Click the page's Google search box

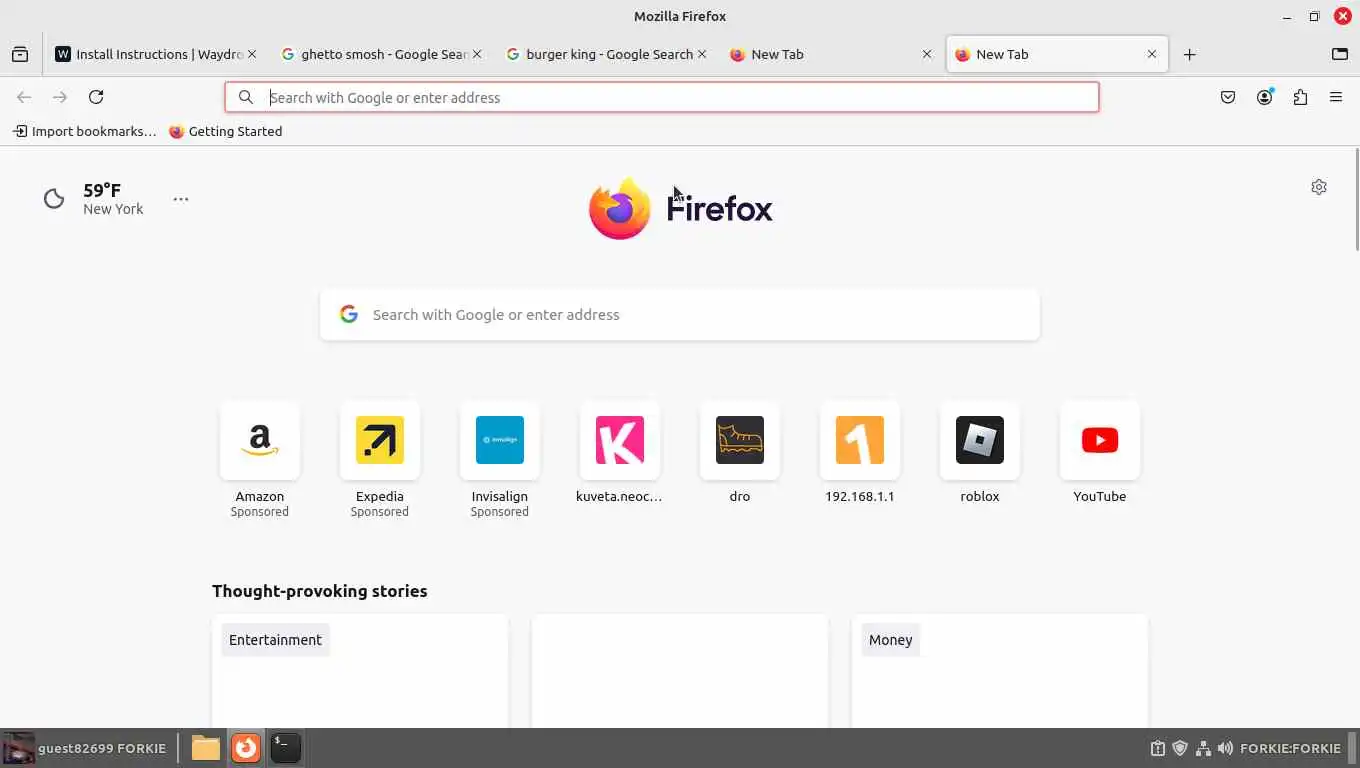[680, 315]
